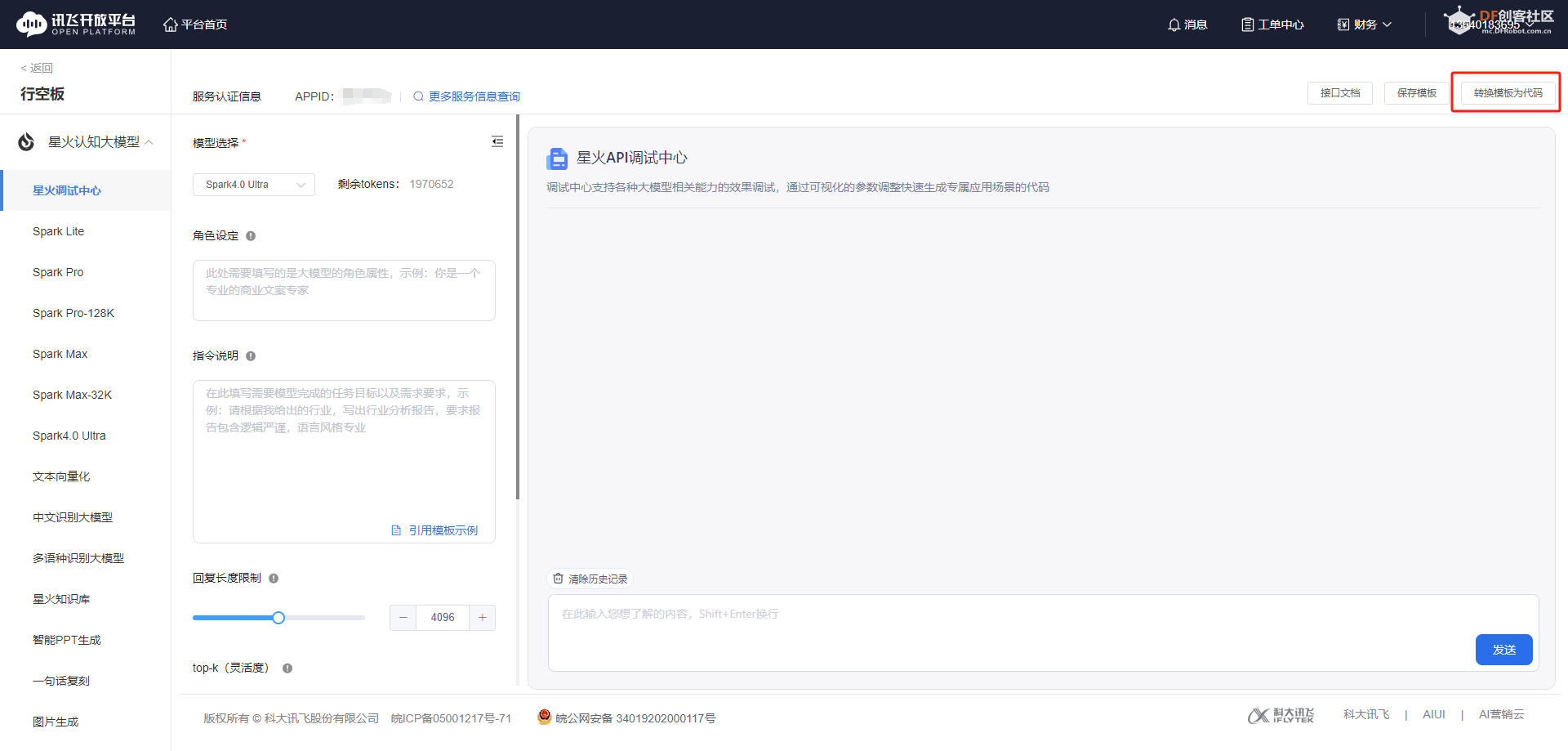Click the Spark flame icon in the sidebar
This screenshot has height=751, width=1568.
coord(26,142)
